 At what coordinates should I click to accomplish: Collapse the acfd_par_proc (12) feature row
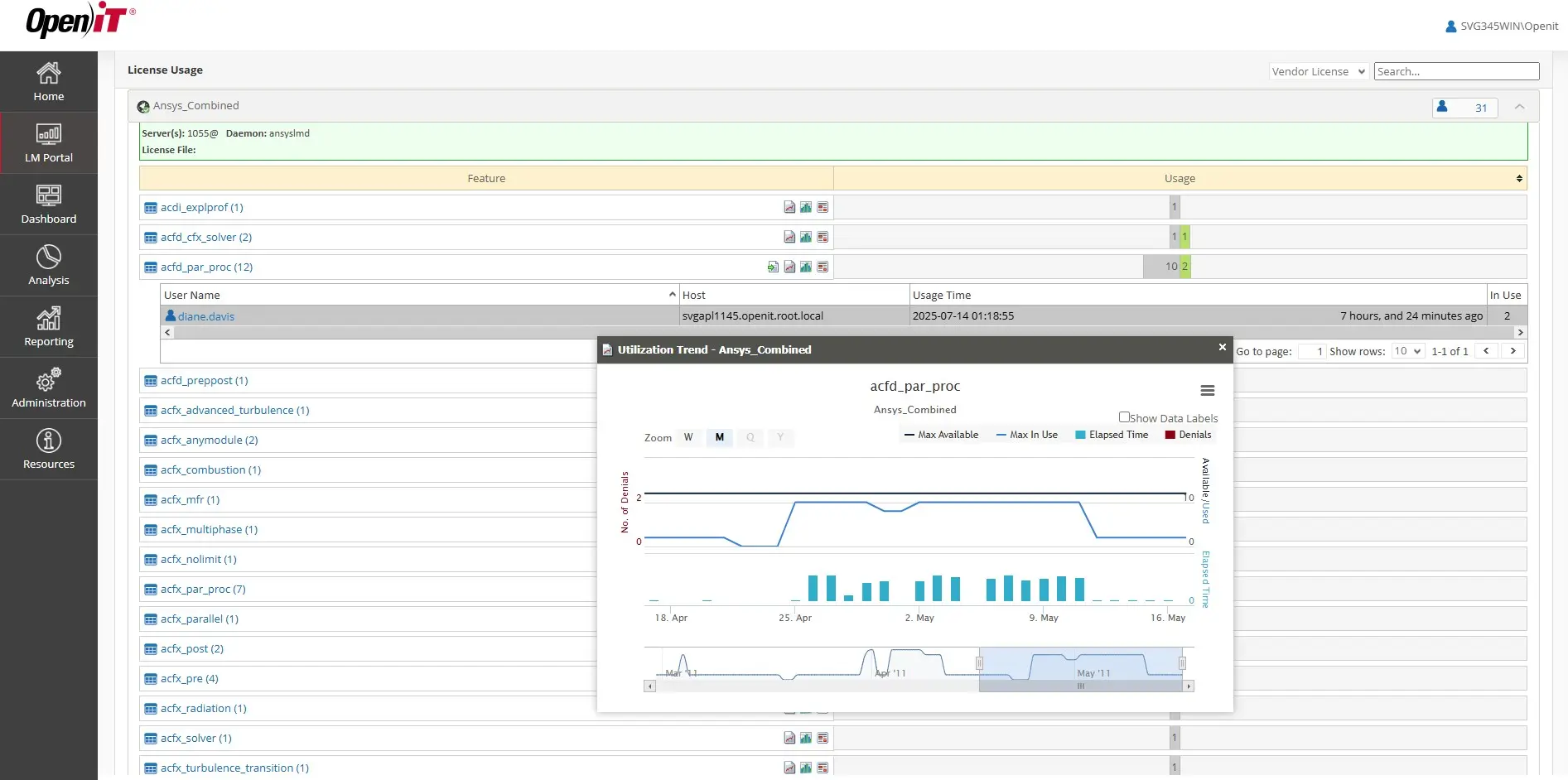pyautogui.click(x=206, y=267)
